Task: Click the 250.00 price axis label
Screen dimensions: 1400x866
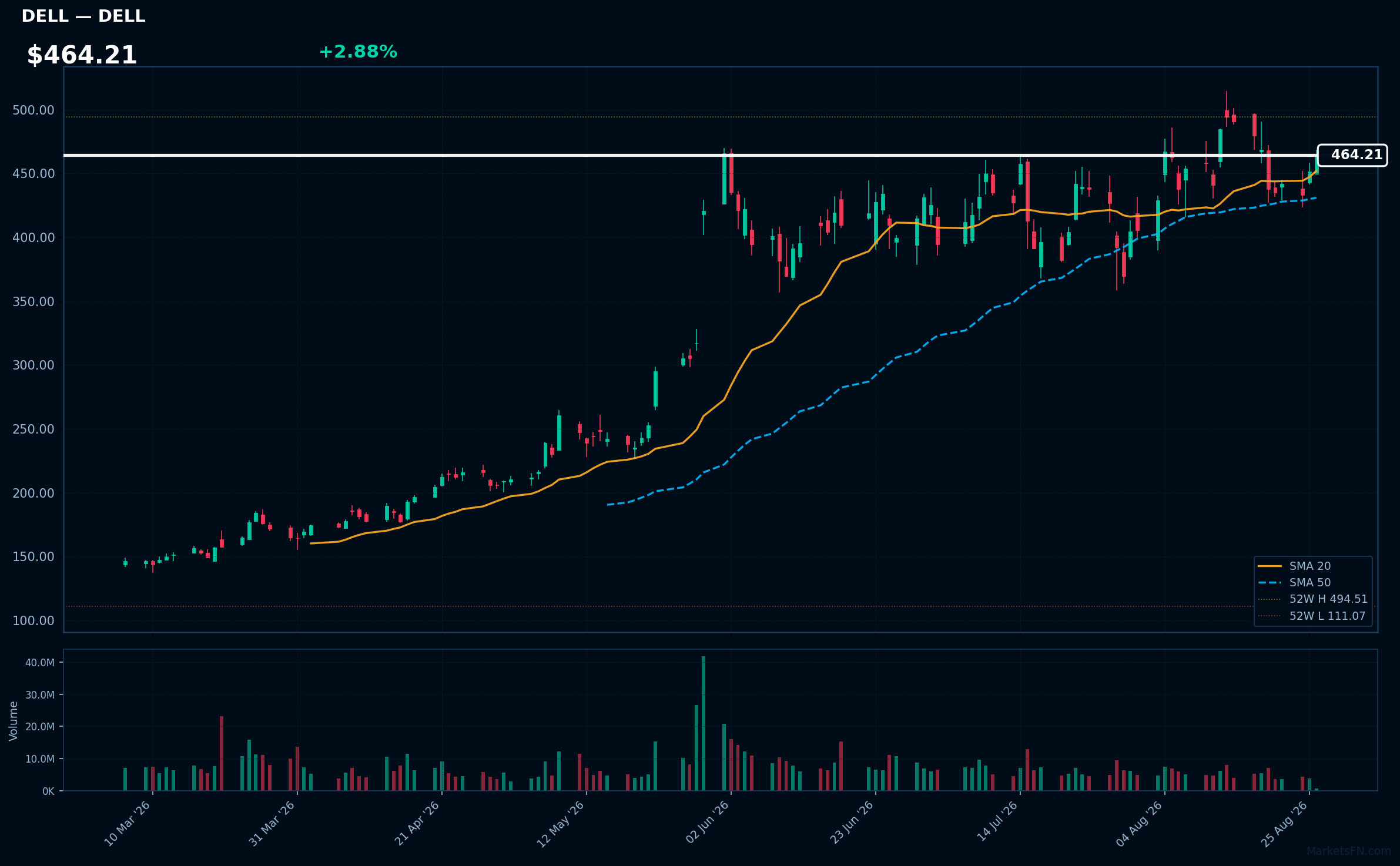Action: [34, 429]
